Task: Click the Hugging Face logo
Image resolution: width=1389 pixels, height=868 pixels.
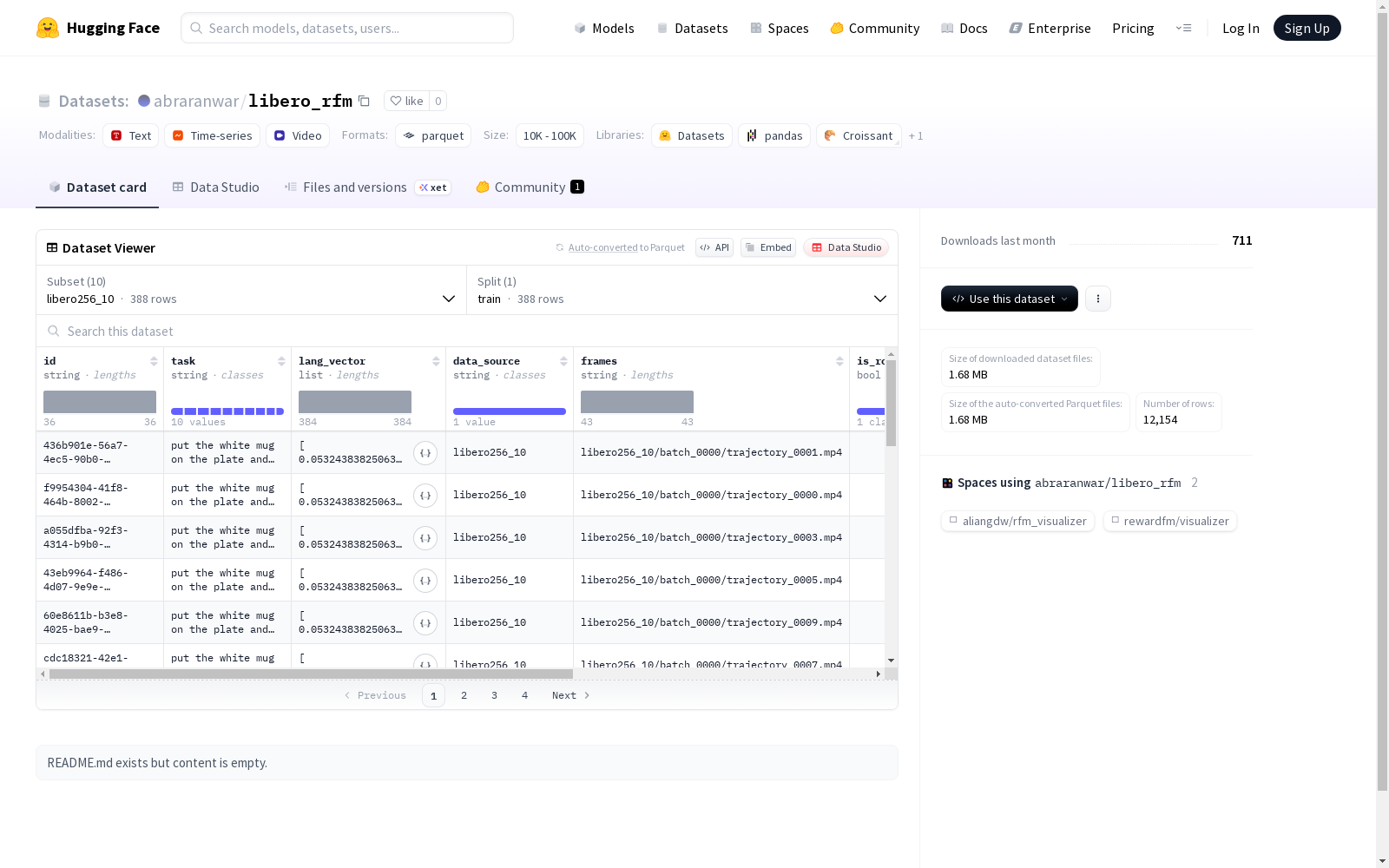Action: [97, 28]
